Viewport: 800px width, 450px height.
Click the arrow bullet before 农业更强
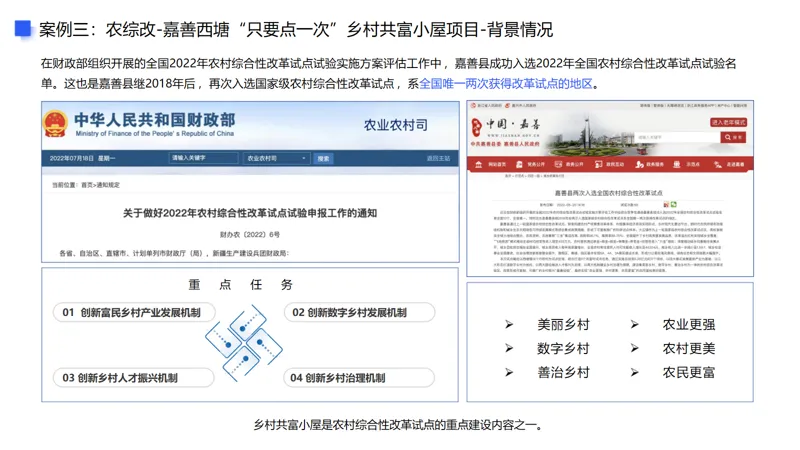point(634,324)
